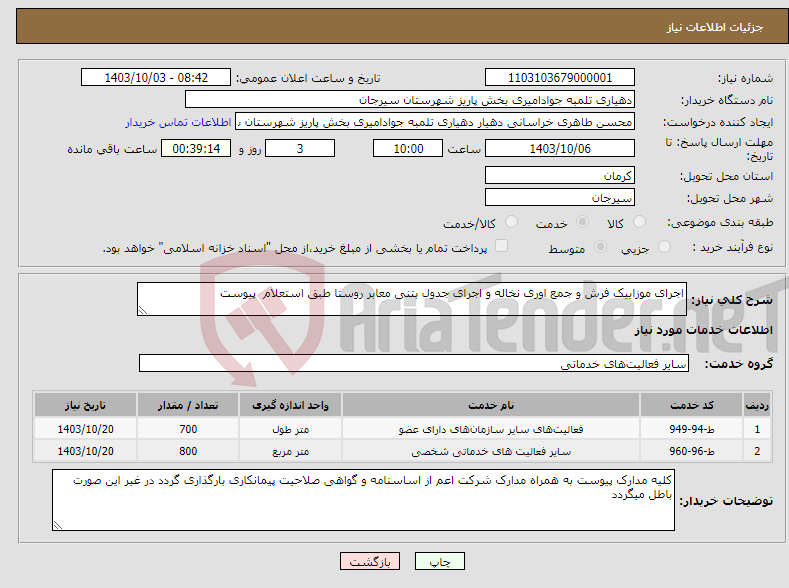
Task: Click the announcement date field 1403/10/03 - 08:42
Action: (156, 78)
